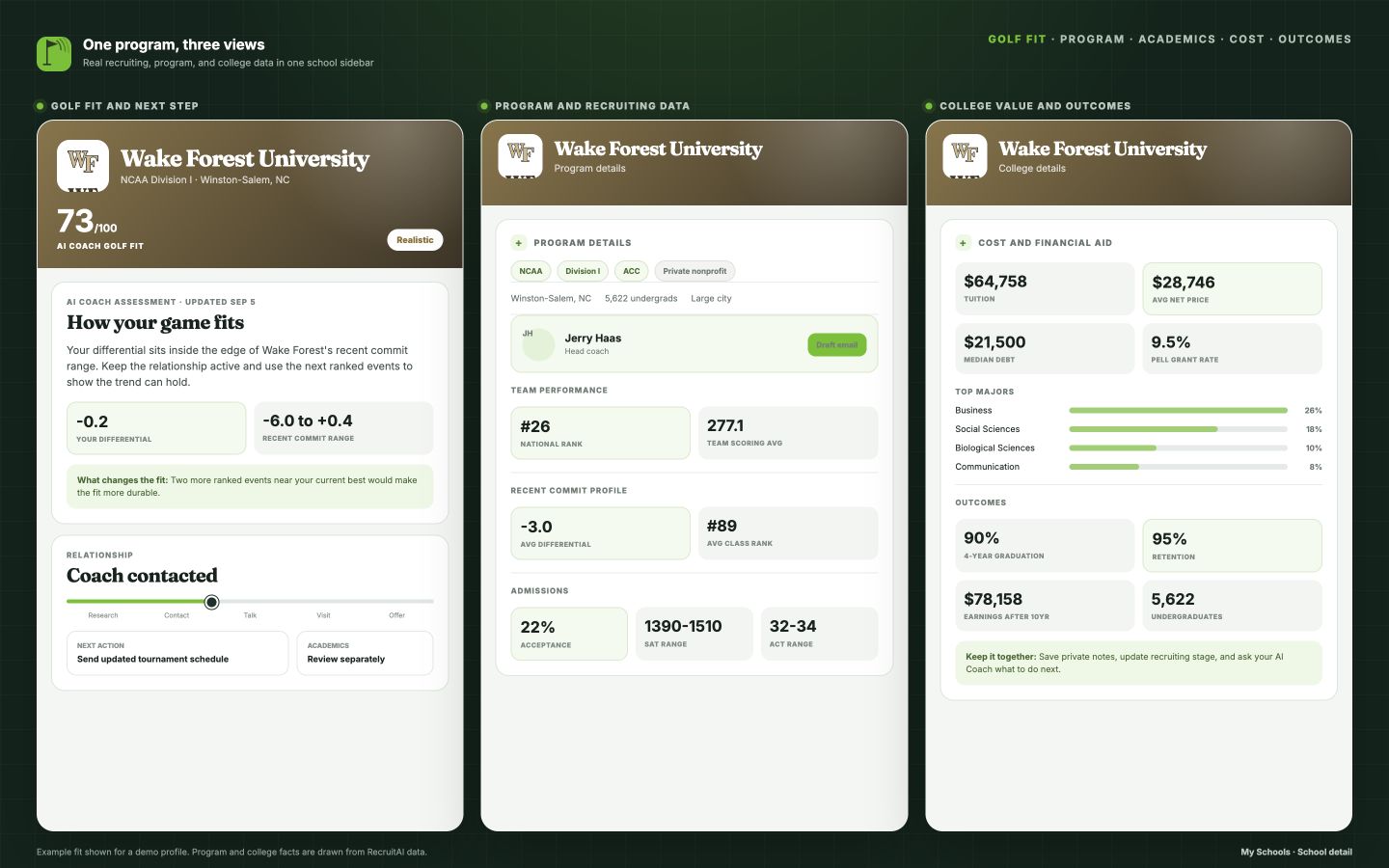Screen dimensions: 1389x868
Task: Click the $28,746 Avg Net Price card
Action: (1233, 288)
